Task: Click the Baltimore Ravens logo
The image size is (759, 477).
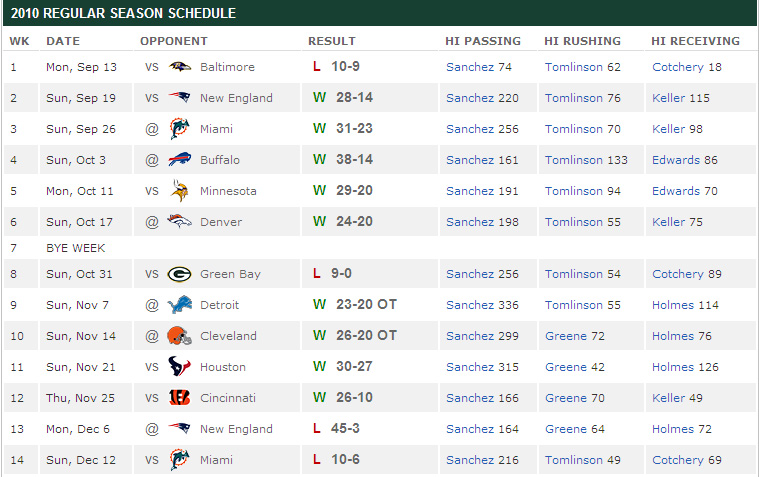Action: (x=180, y=67)
